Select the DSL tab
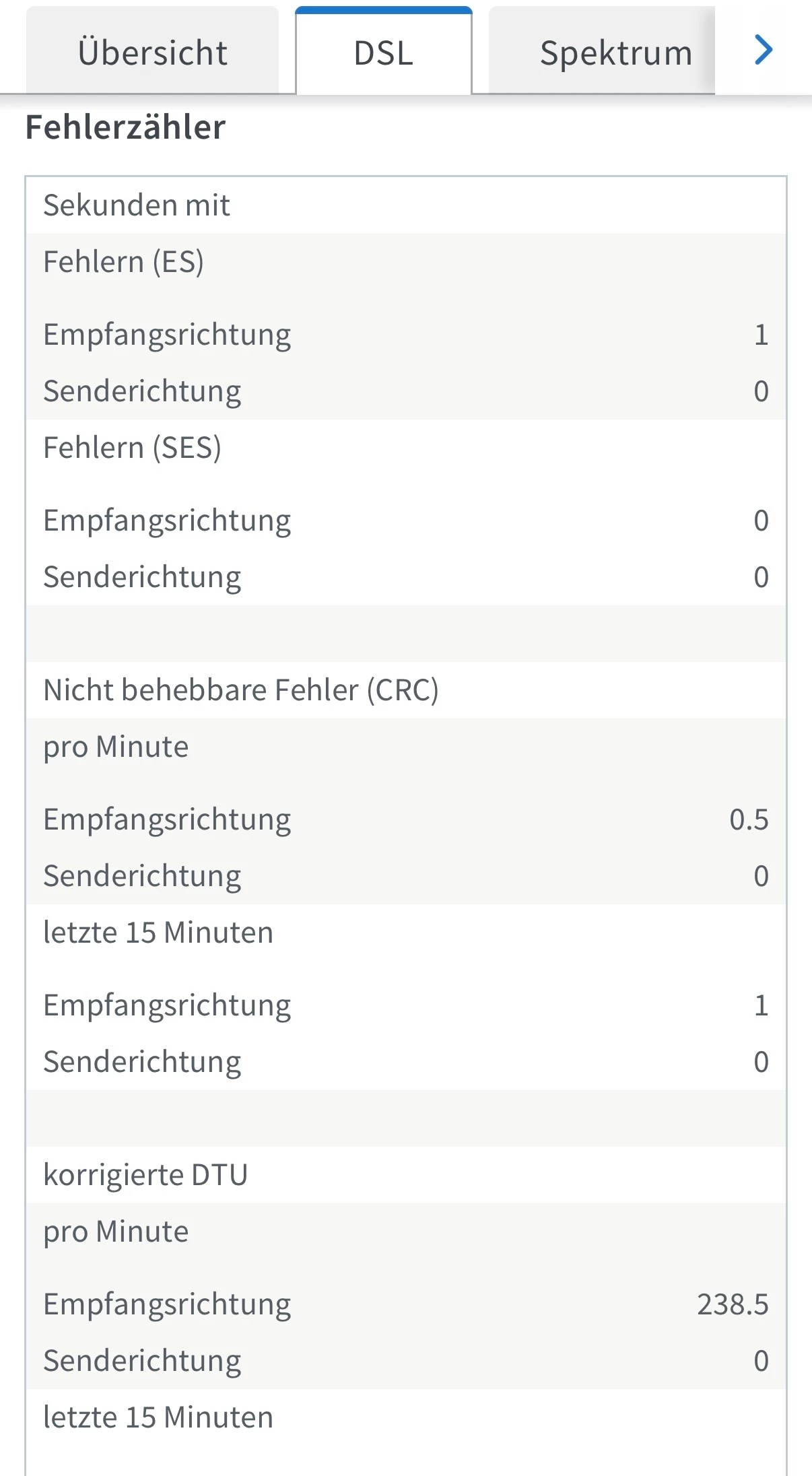Image resolution: width=812 pixels, height=1476 pixels. click(x=383, y=53)
